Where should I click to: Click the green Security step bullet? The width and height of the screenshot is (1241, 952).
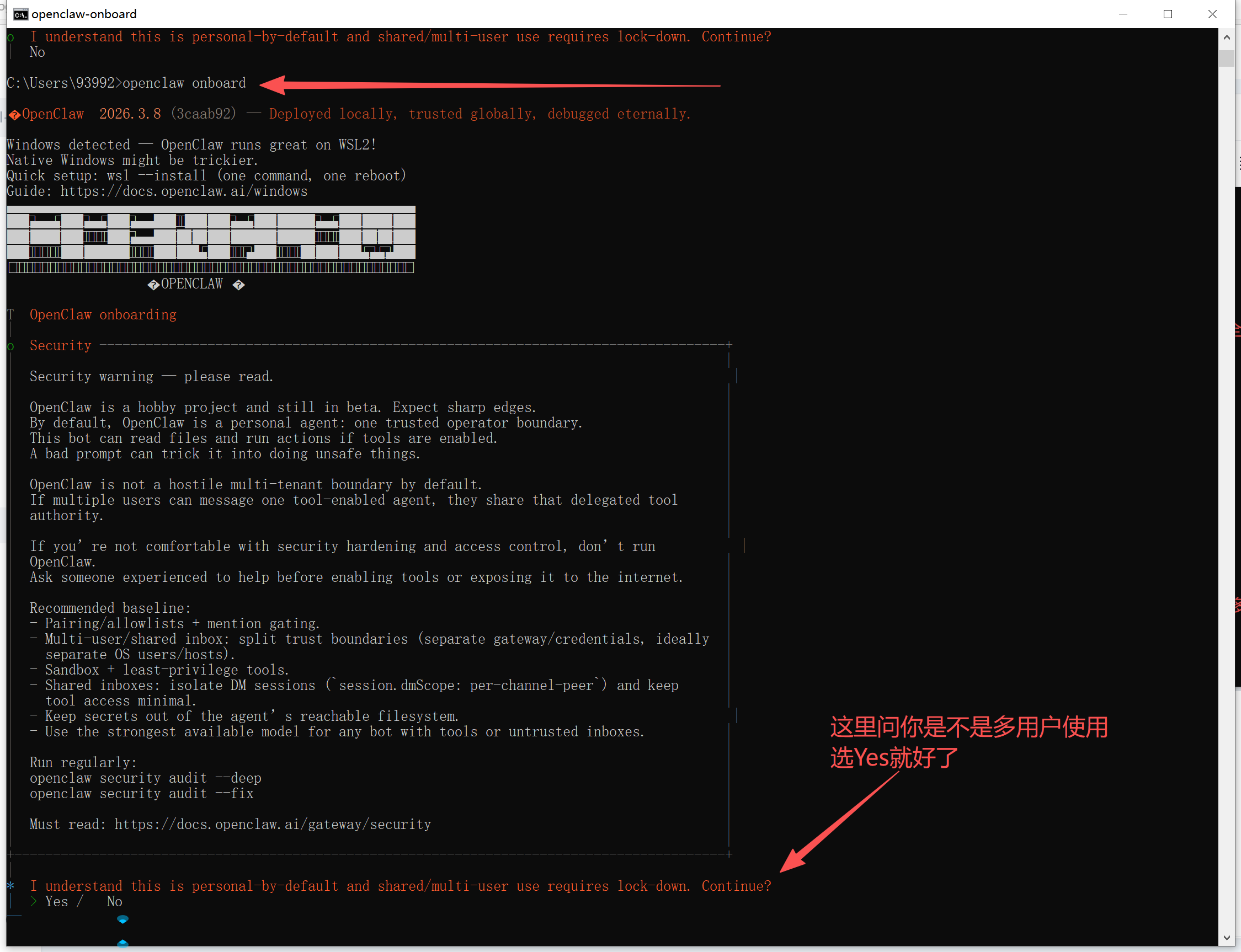[11, 346]
